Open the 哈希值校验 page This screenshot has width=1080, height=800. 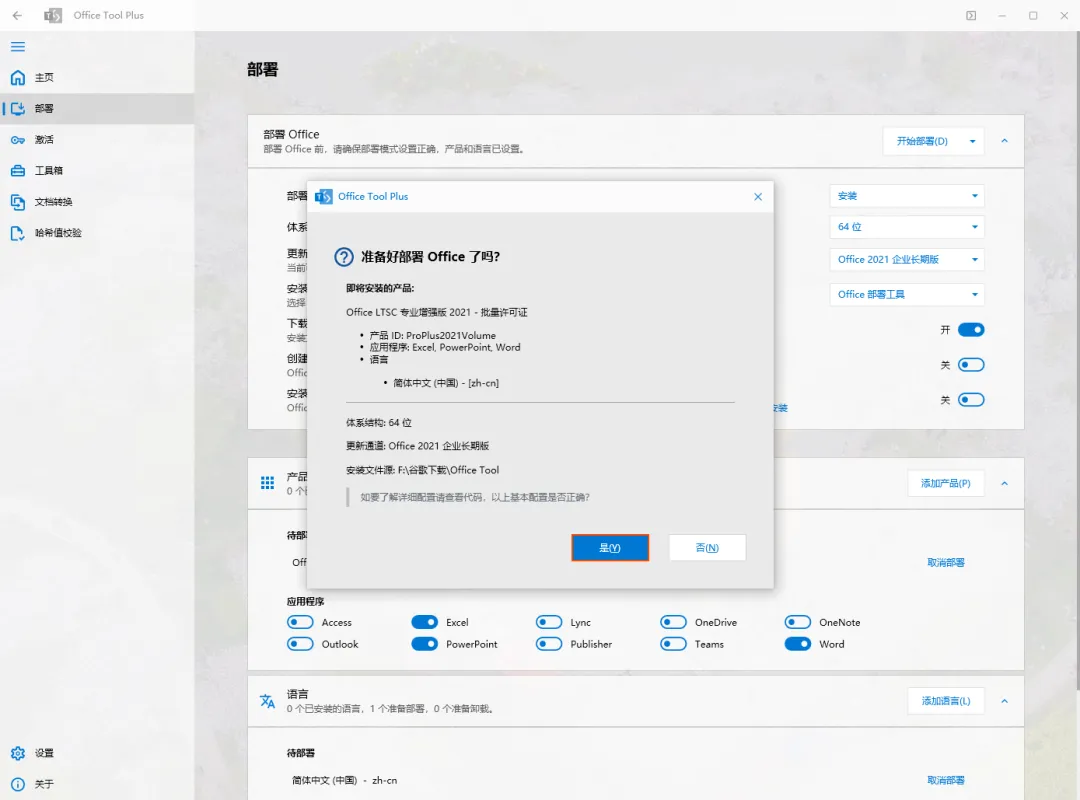(x=97, y=233)
